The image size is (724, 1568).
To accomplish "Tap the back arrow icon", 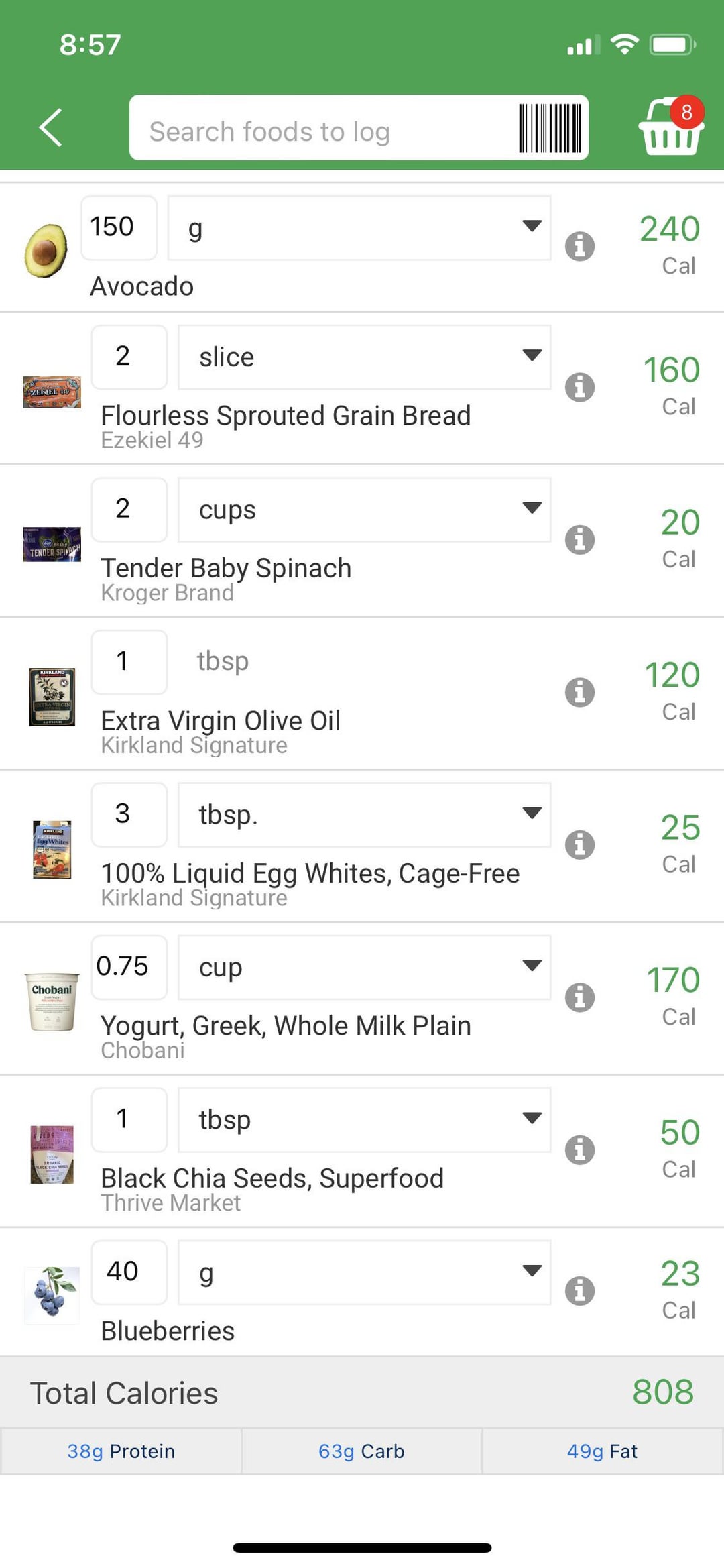I will [51, 127].
